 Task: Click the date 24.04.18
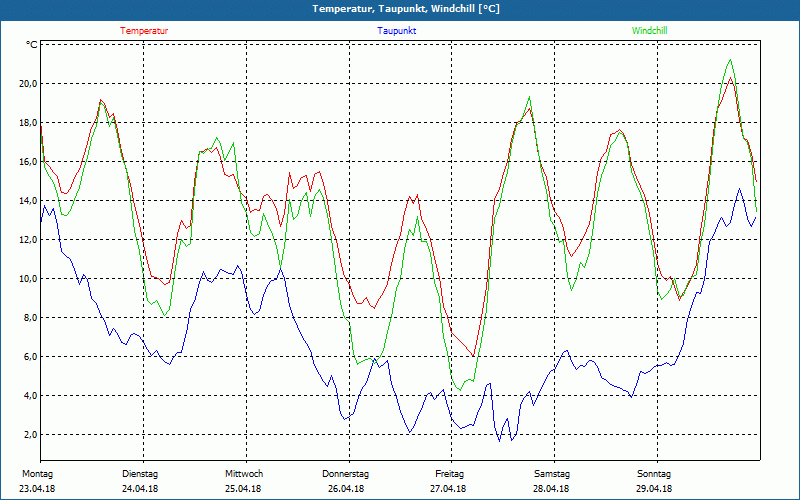point(140,489)
